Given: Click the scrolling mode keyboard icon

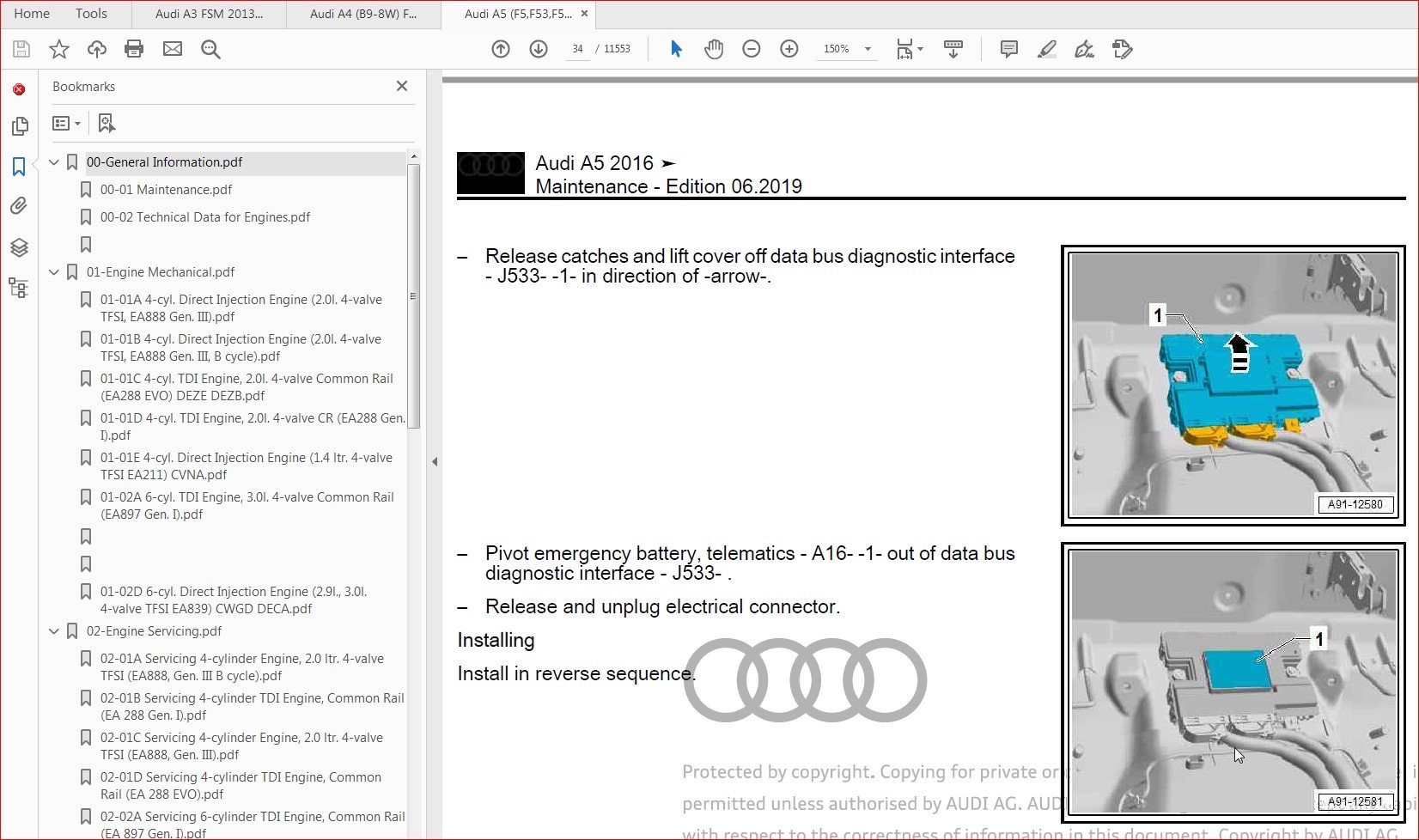Looking at the screenshot, I should click(x=953, y=49).
